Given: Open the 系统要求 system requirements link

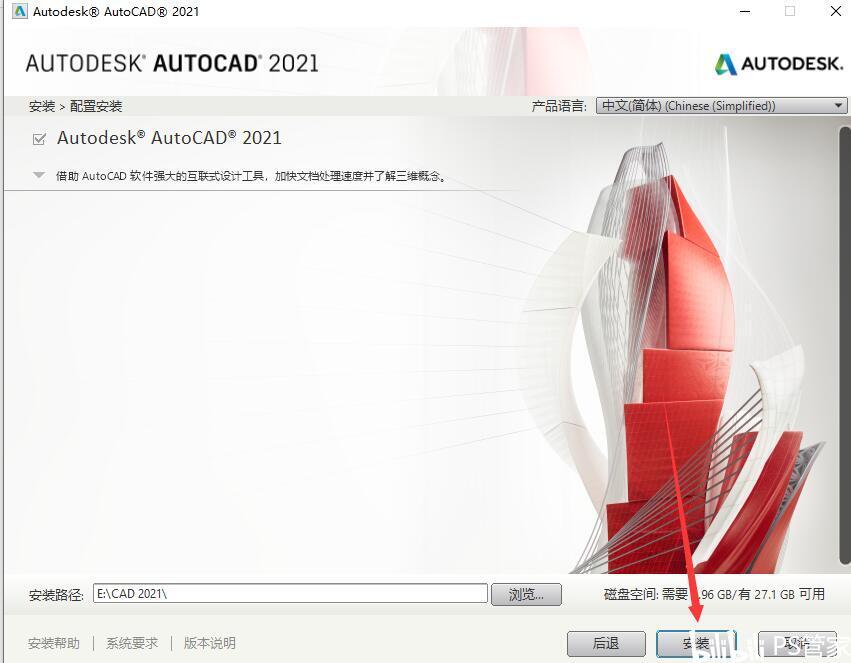Looking at the screenshot, I should click(x=132, y=643).
